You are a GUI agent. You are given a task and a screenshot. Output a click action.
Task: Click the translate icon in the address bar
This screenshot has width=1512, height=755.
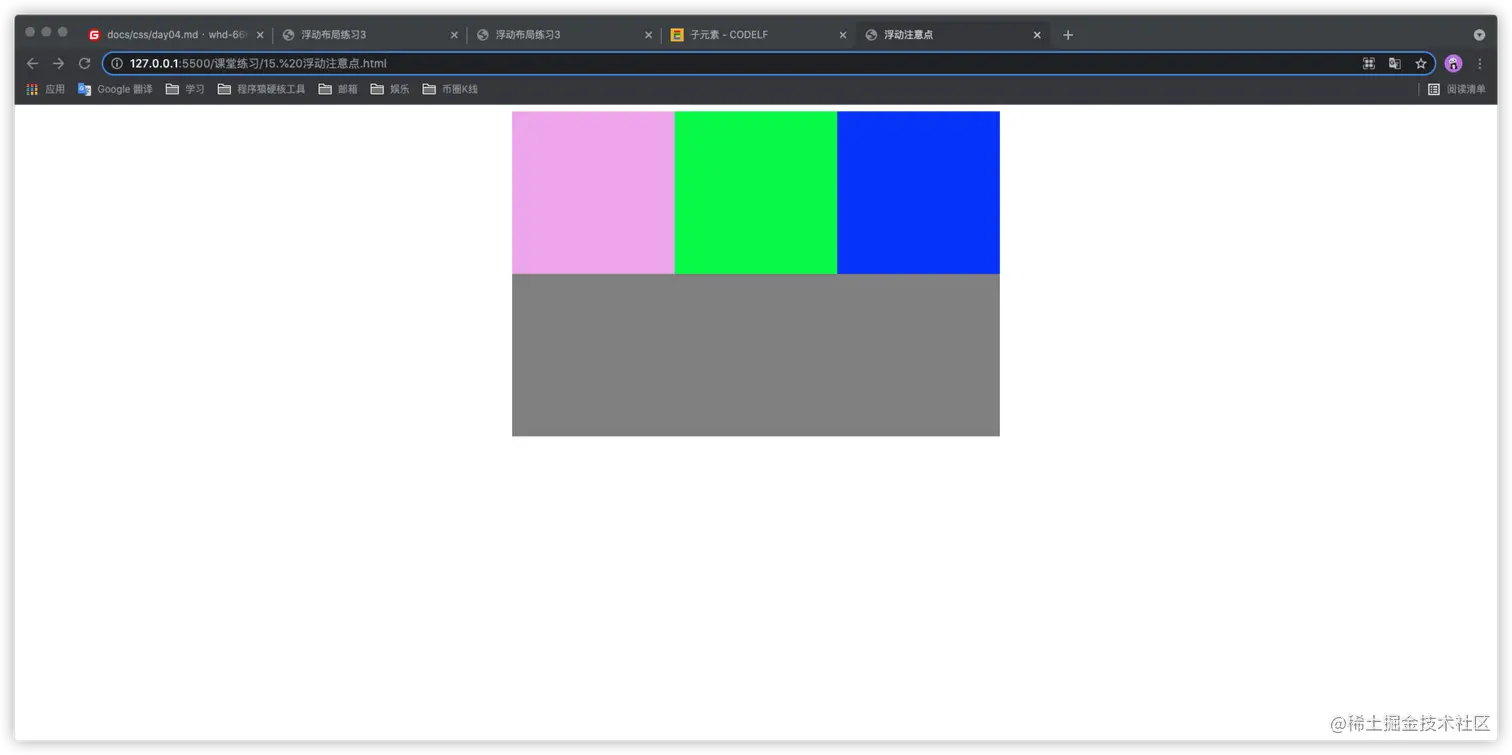[x=1394, y=63]
